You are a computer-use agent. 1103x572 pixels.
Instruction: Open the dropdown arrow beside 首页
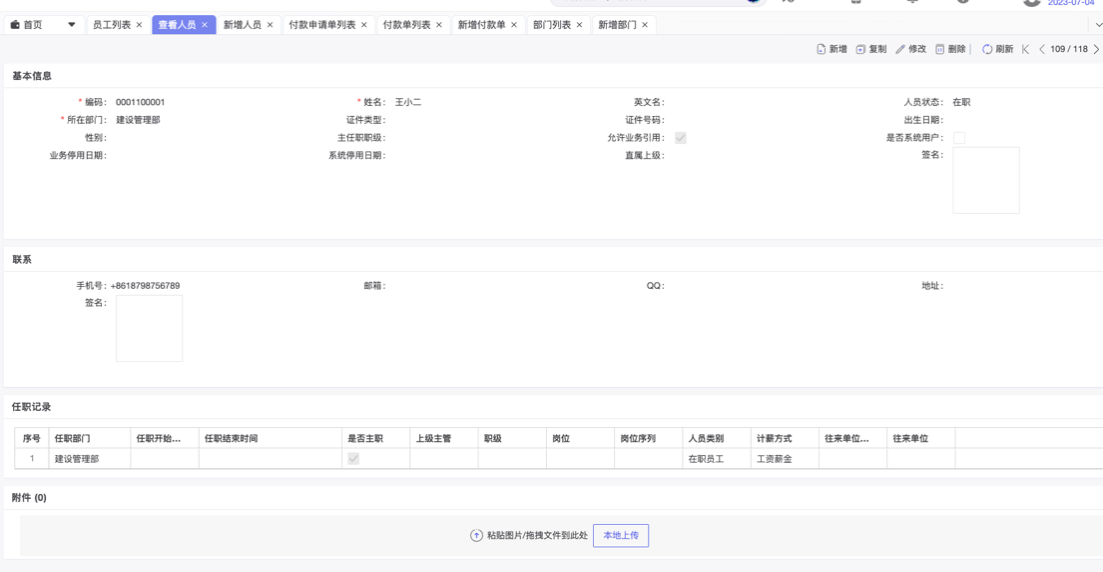(x=71, y=25)
